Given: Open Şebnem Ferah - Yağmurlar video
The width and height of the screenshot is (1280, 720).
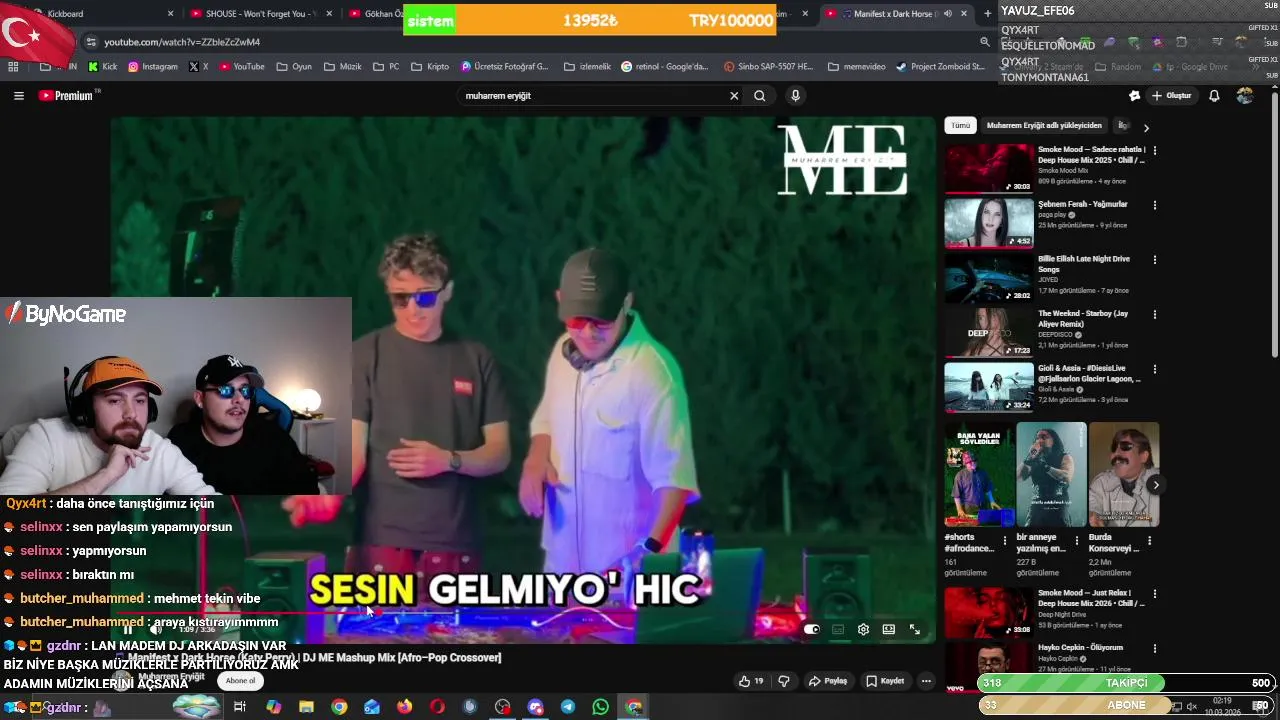Looking at the screenshot, I should pos(989,223).
